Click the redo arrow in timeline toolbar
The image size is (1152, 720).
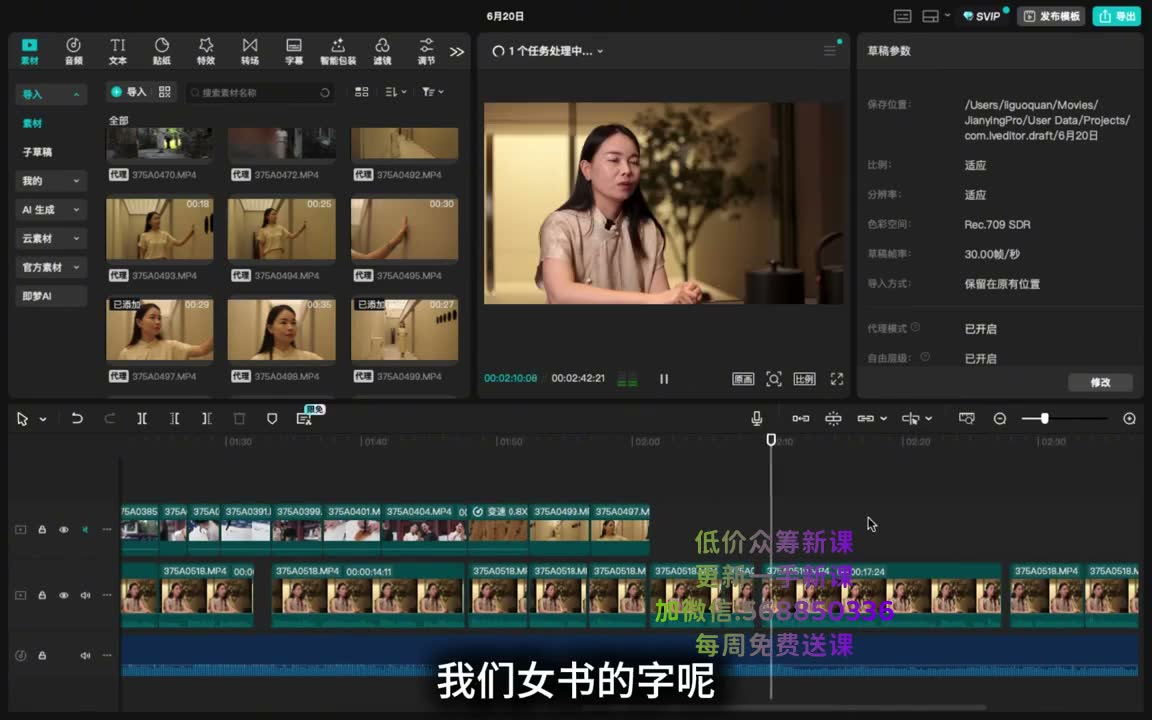coord(109,418)
